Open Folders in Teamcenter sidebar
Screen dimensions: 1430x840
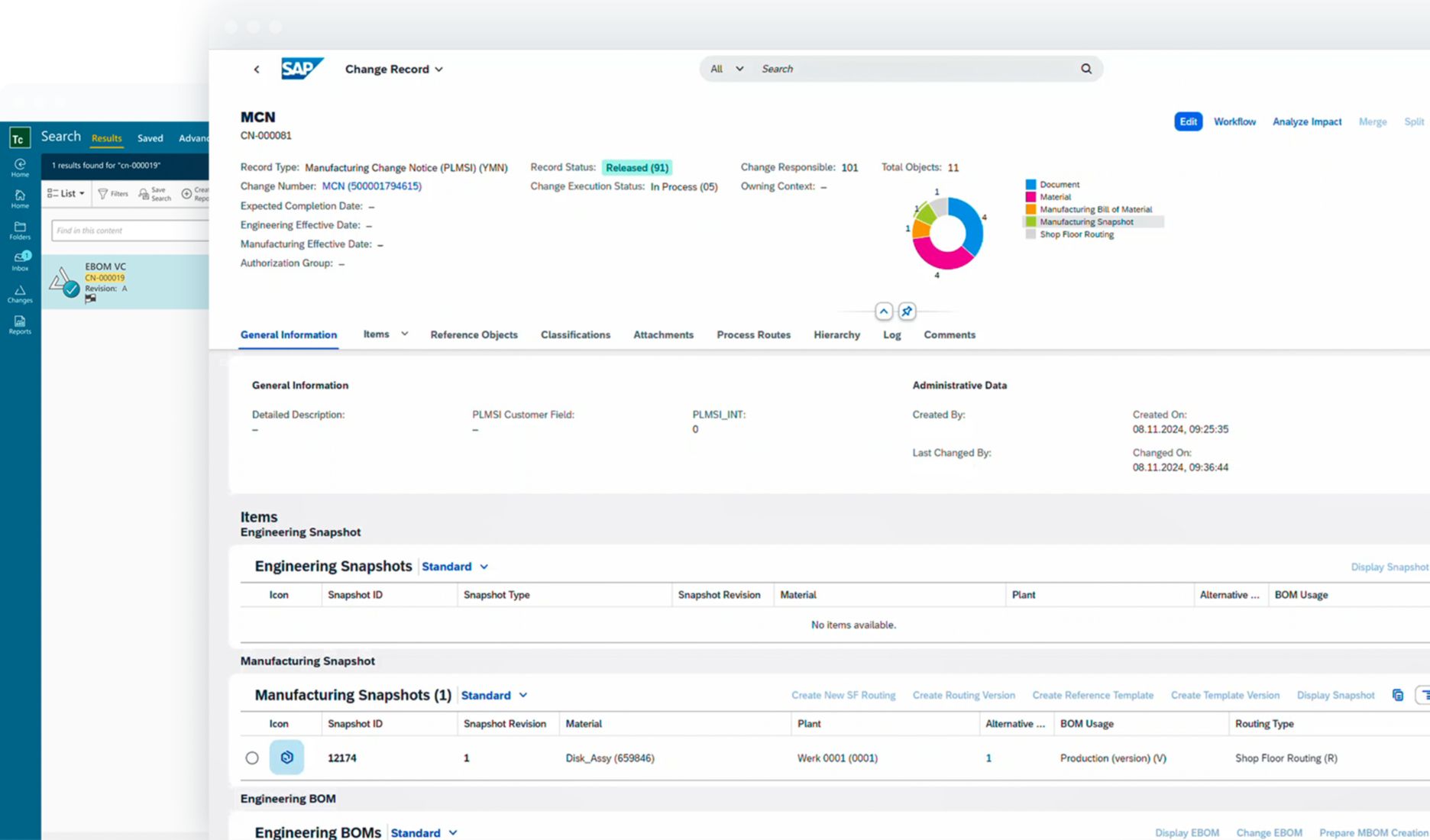pos(20,230)
